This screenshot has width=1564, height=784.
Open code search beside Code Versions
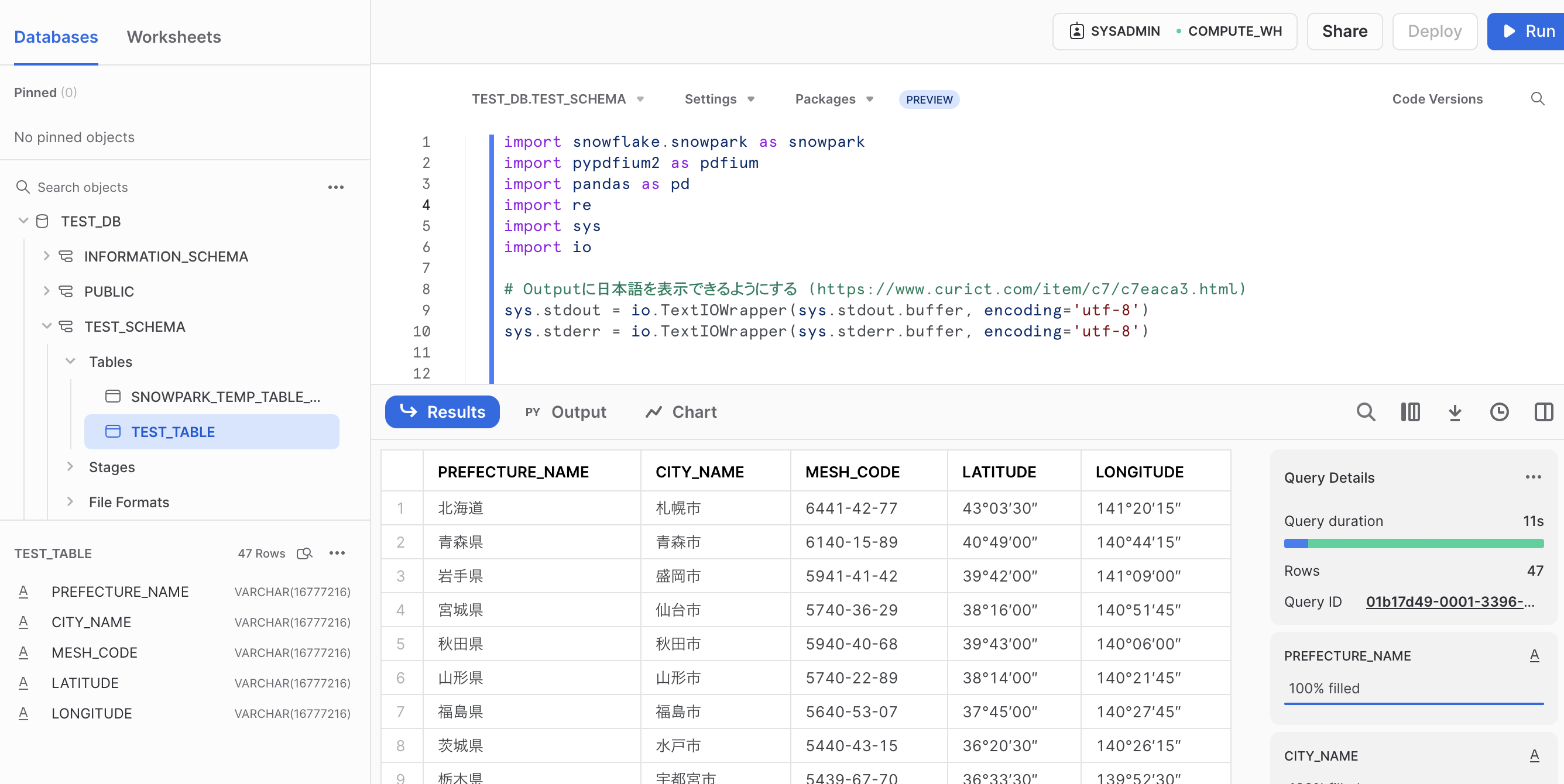coord(1538,98)
